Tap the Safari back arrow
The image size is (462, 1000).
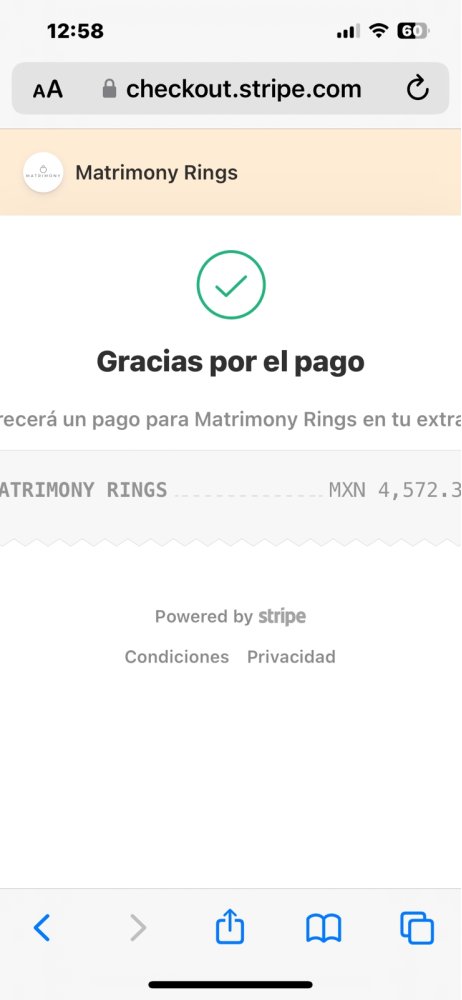click(42, 928)
